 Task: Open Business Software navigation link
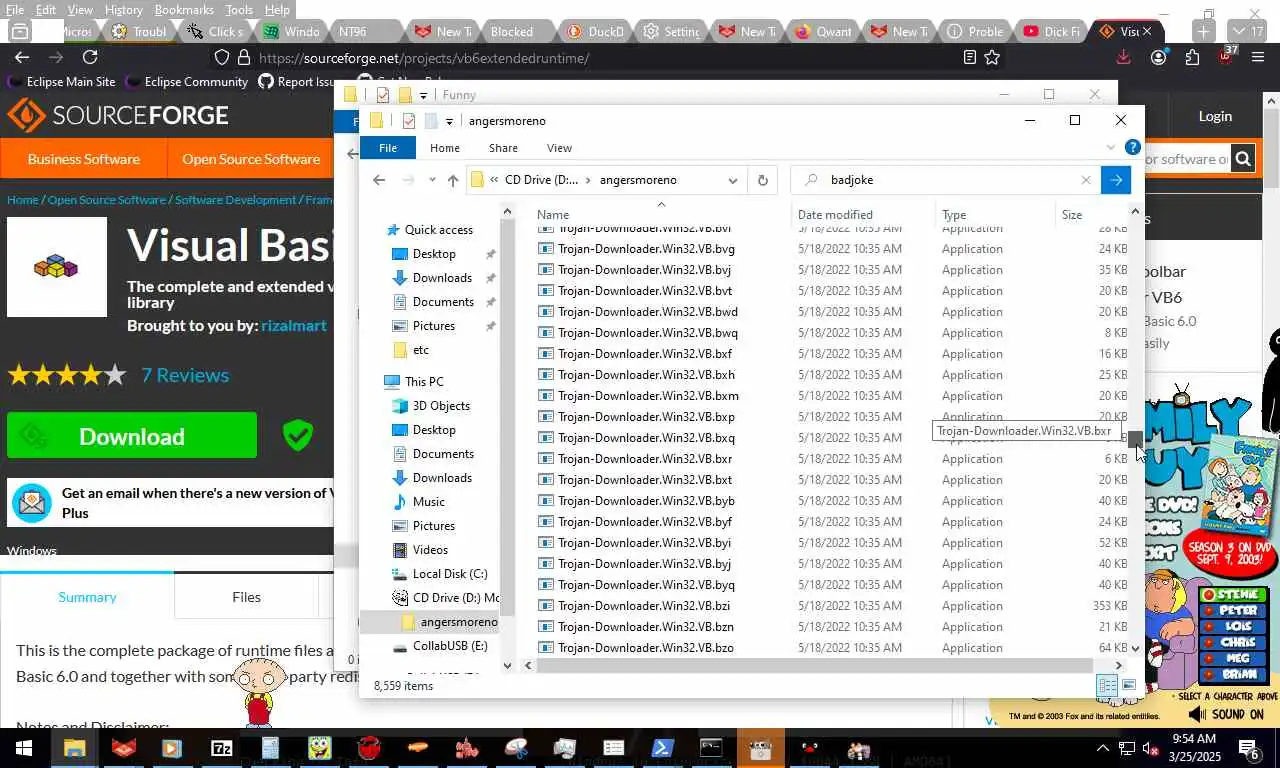click(83, 159)
